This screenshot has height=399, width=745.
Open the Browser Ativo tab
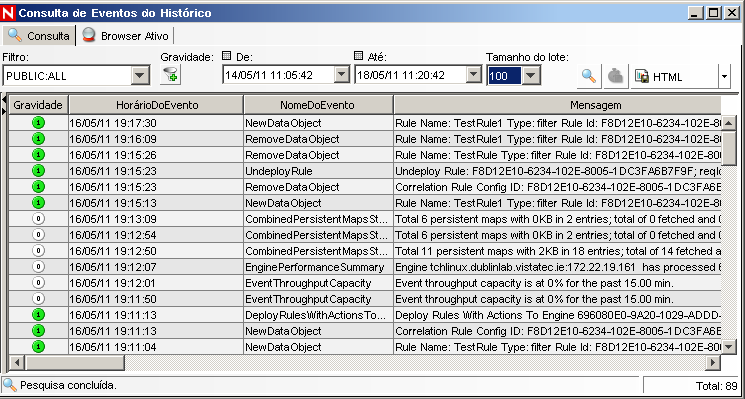(x=125, y=36)
